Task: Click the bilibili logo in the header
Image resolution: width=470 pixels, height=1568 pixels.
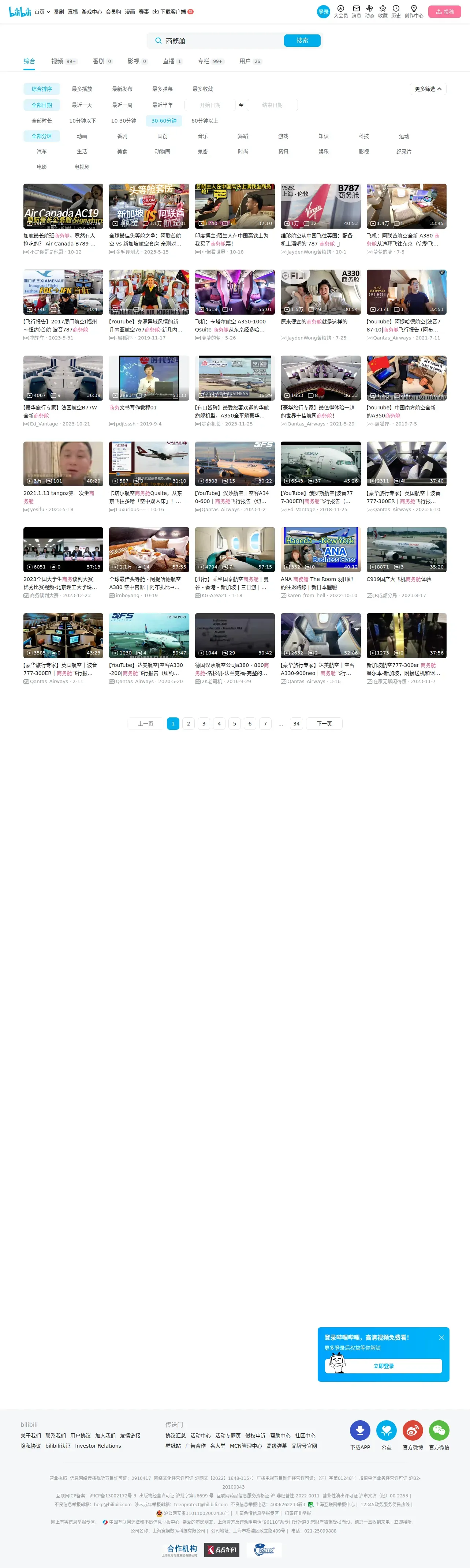Action: tap(19, 12)
